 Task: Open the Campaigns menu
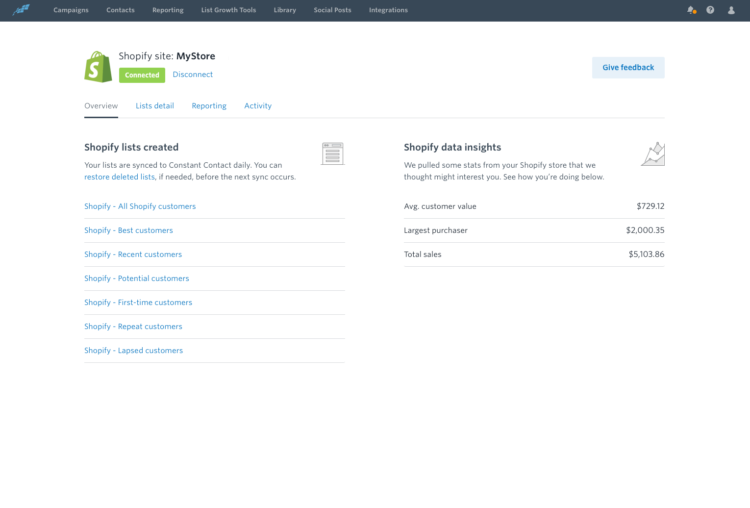coord(71,10)
